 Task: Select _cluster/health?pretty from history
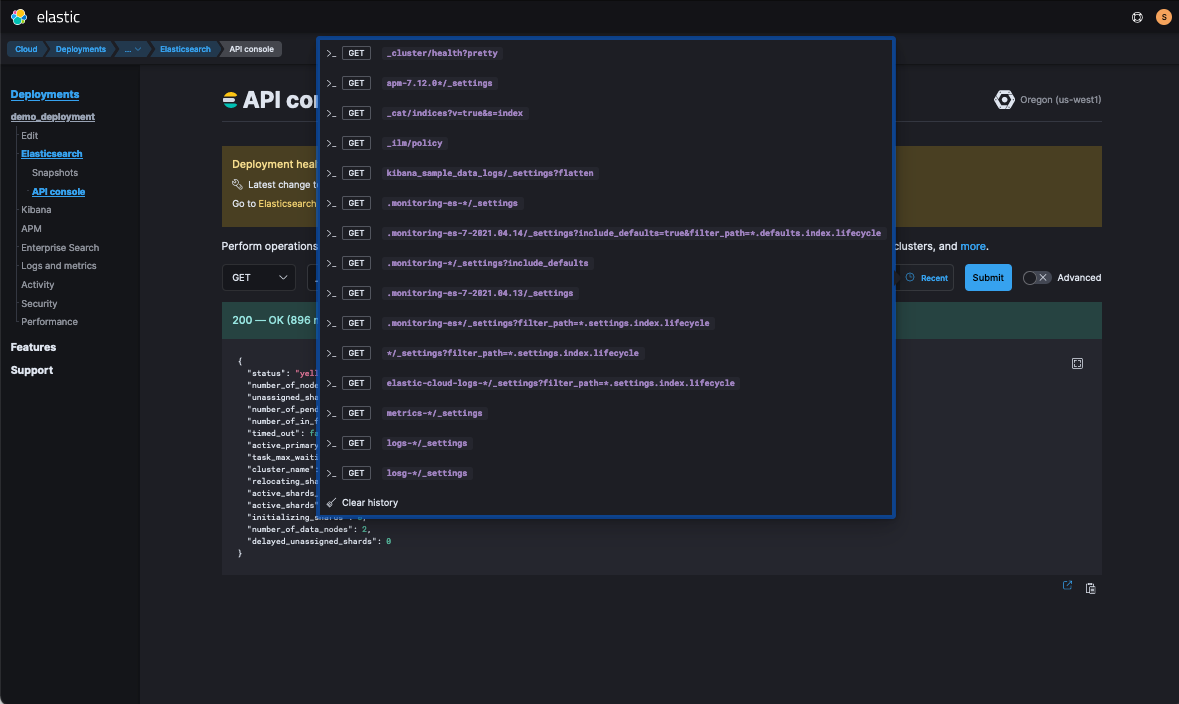pyautogui.click(x=441, y=53)
